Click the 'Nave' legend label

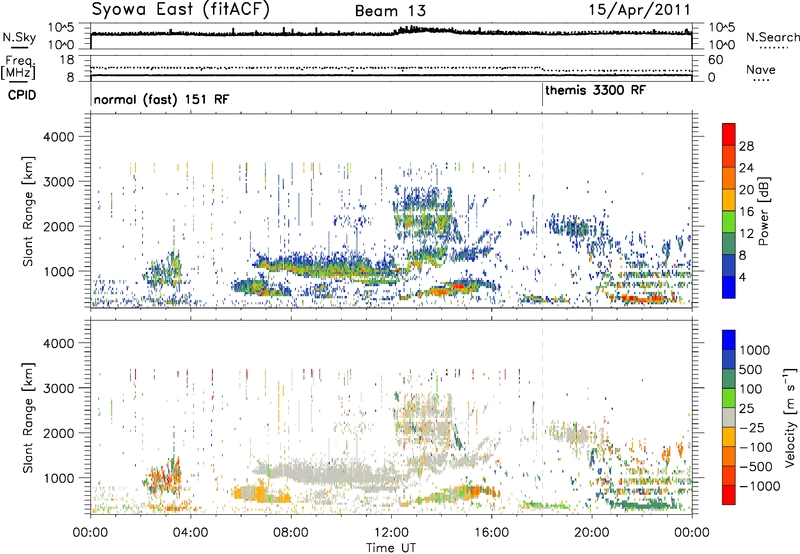coord(761,69)
